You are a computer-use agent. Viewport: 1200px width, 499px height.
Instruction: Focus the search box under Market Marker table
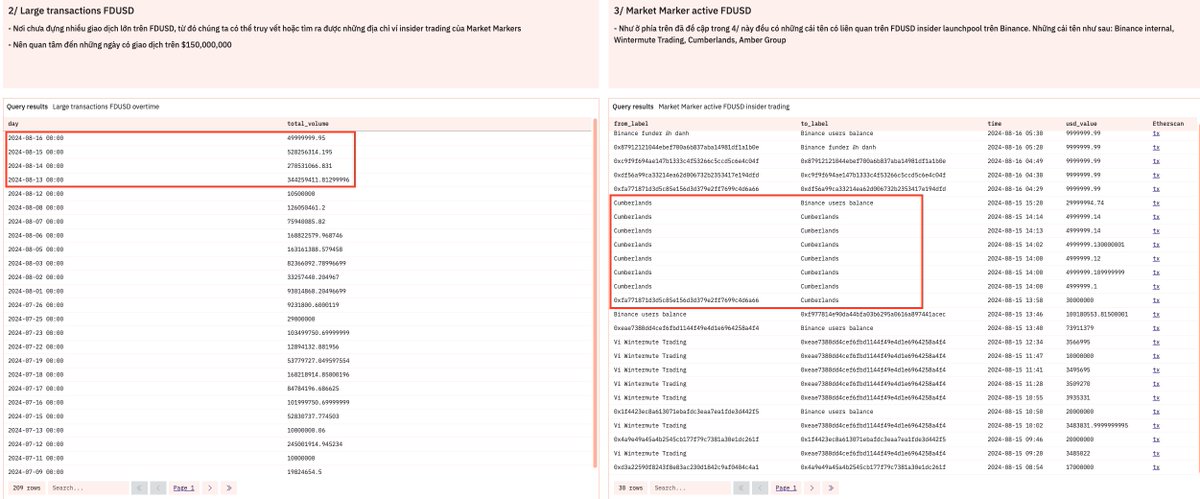point(689,488)
